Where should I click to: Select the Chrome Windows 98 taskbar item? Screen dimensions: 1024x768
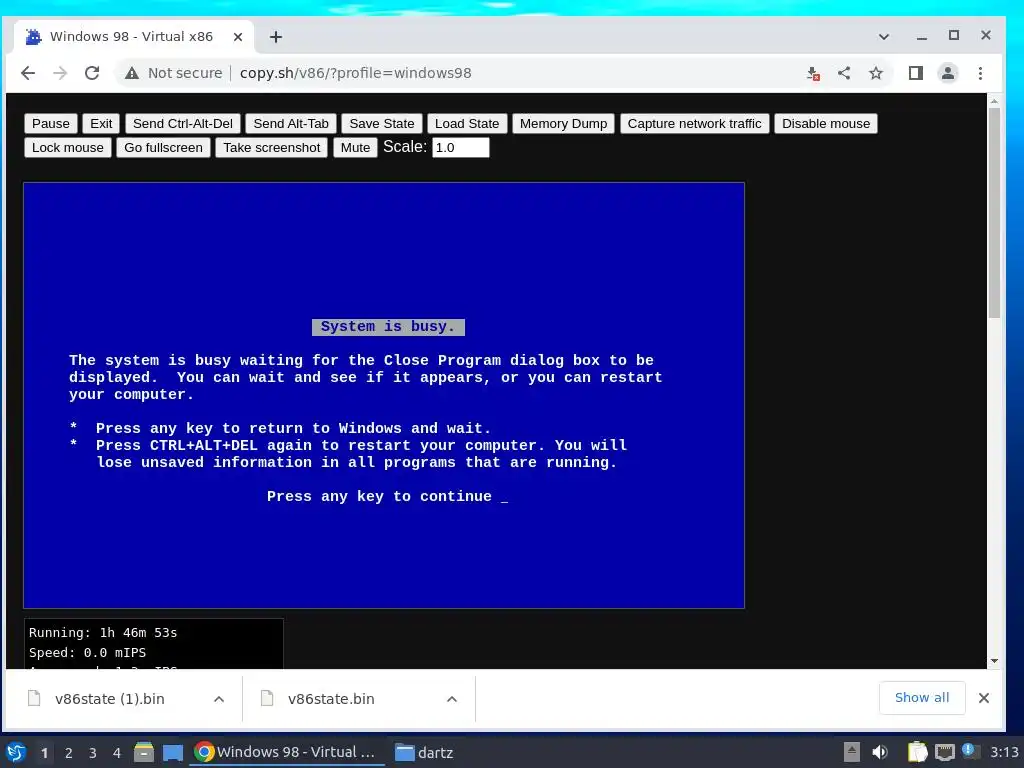tap(287, 752)
